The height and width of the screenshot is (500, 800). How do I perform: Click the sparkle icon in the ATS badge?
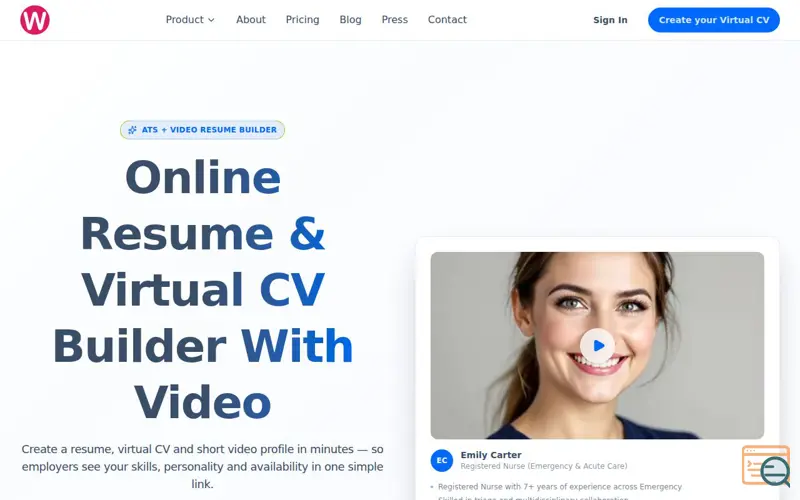pos(132,130)
